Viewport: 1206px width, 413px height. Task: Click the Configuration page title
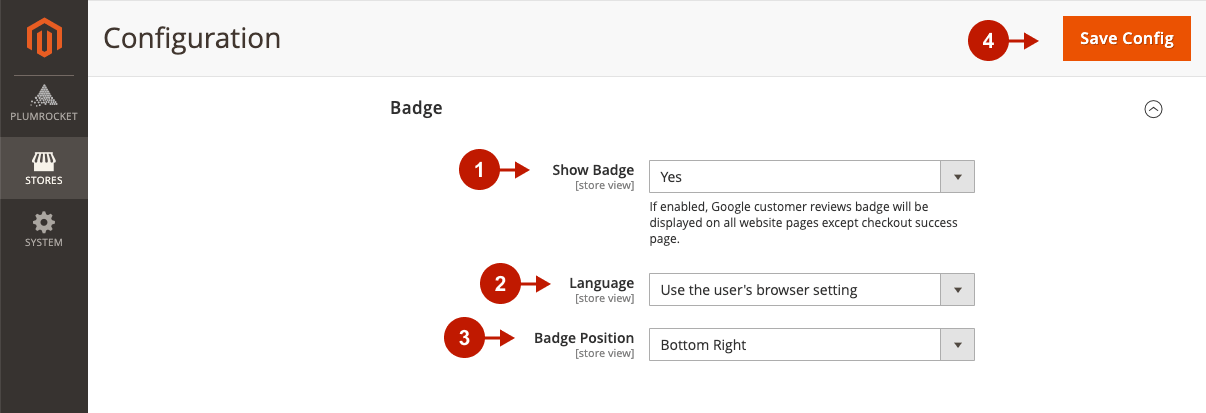[x=192, y=39]
